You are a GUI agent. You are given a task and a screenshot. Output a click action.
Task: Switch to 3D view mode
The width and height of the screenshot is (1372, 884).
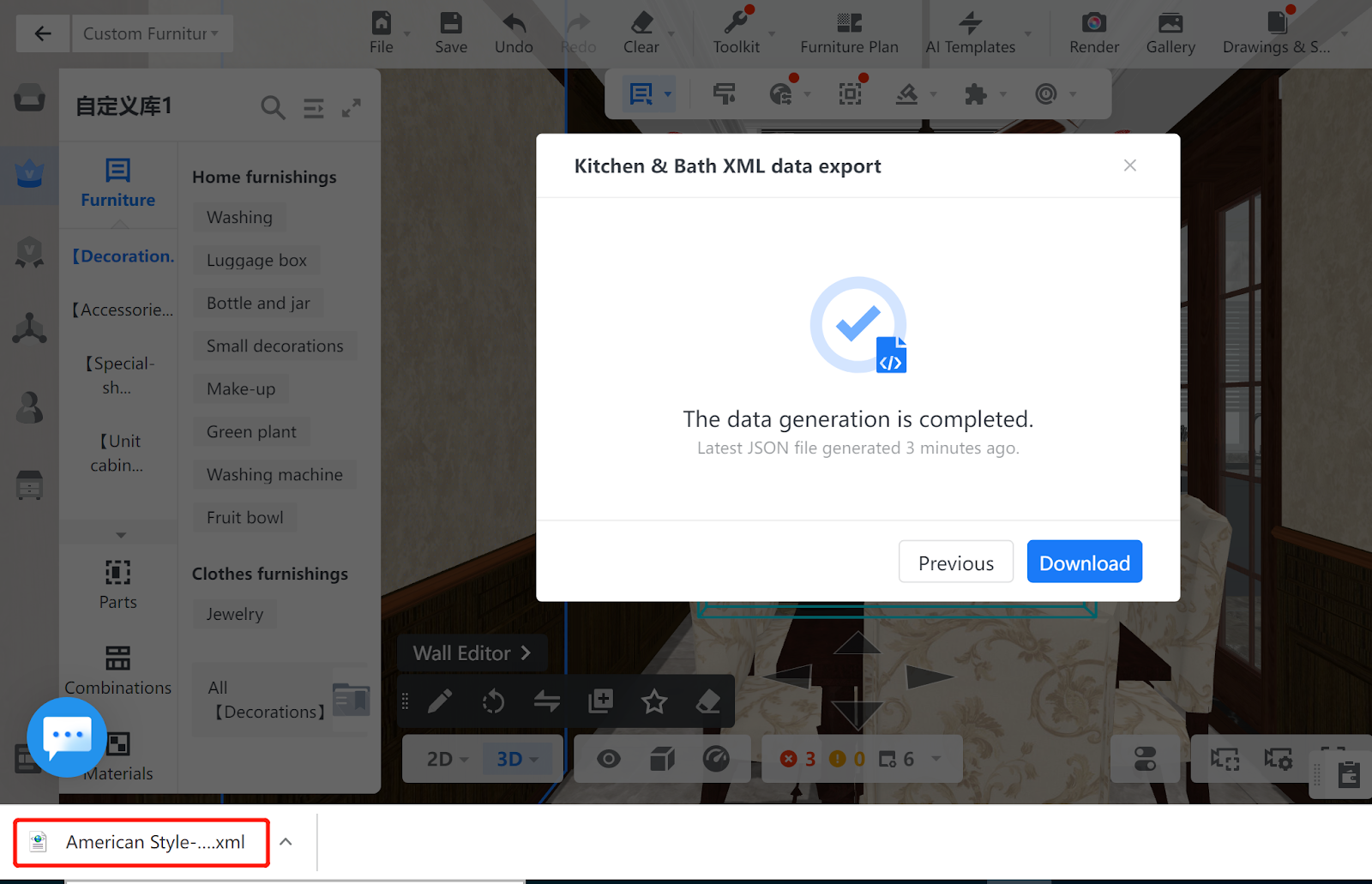510,759
